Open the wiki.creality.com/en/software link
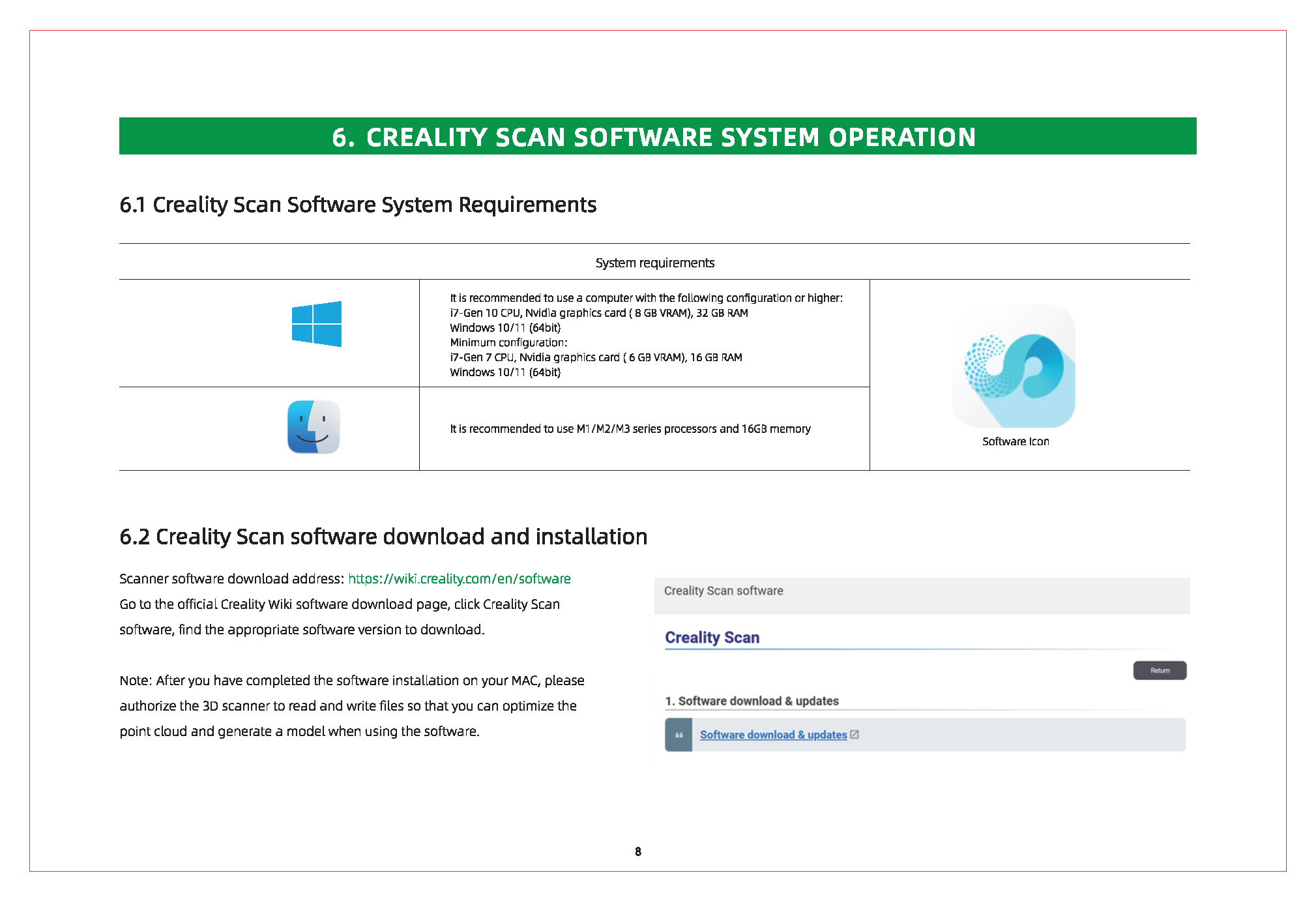Viewport: 1316px width, 901px height. click(x=460, y=579)
